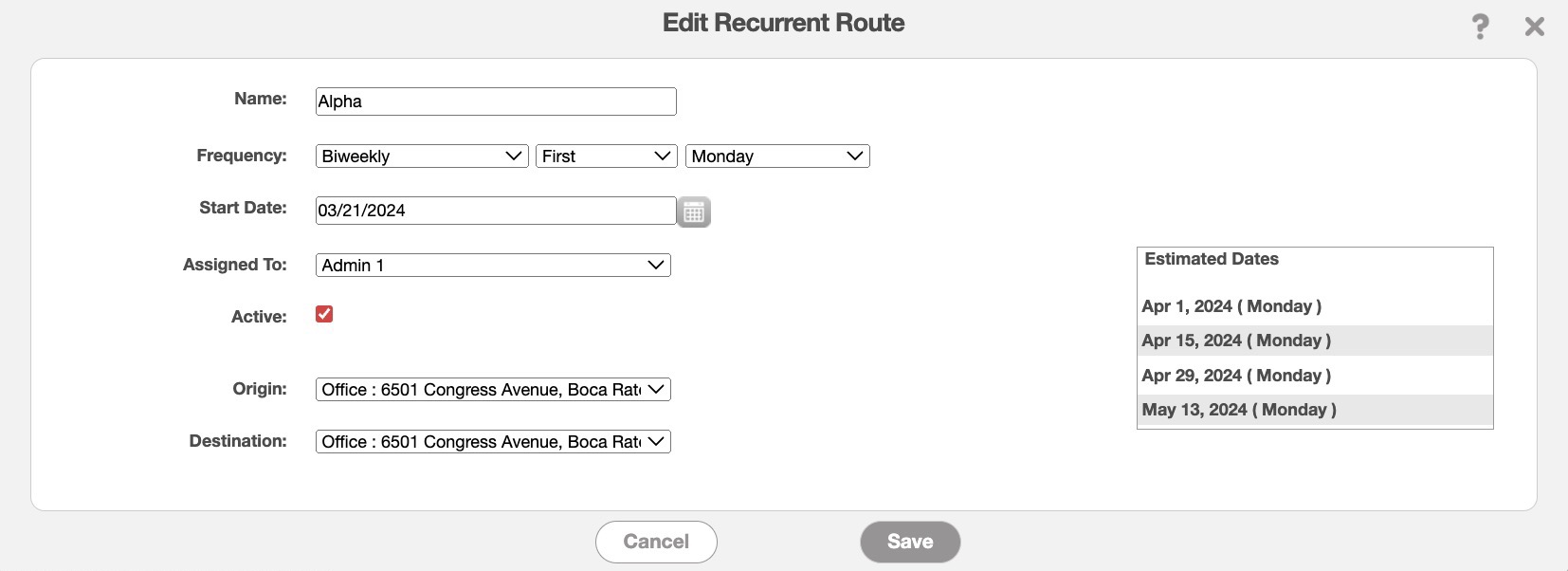Open the calendar date picker icon

(x=694, y=212)
